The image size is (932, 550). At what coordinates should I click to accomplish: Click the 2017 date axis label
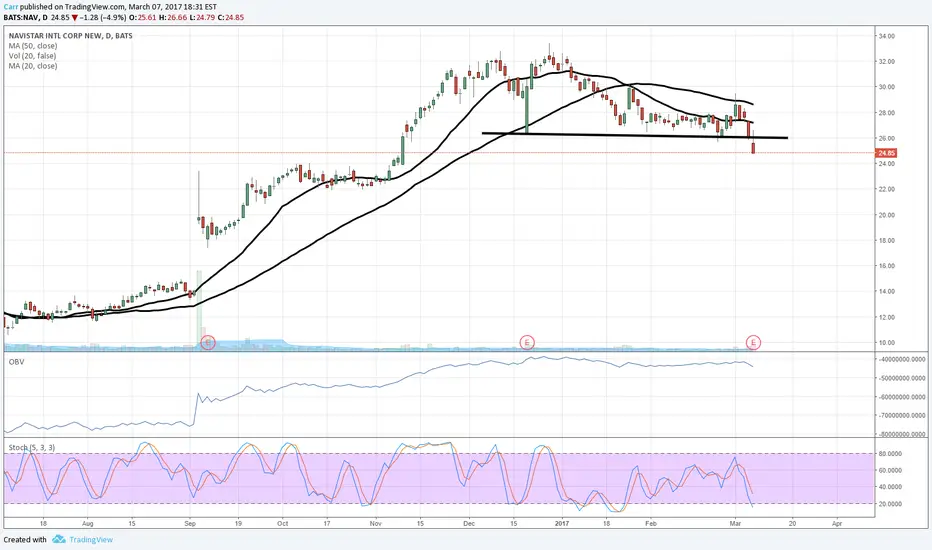coord(562,524)
